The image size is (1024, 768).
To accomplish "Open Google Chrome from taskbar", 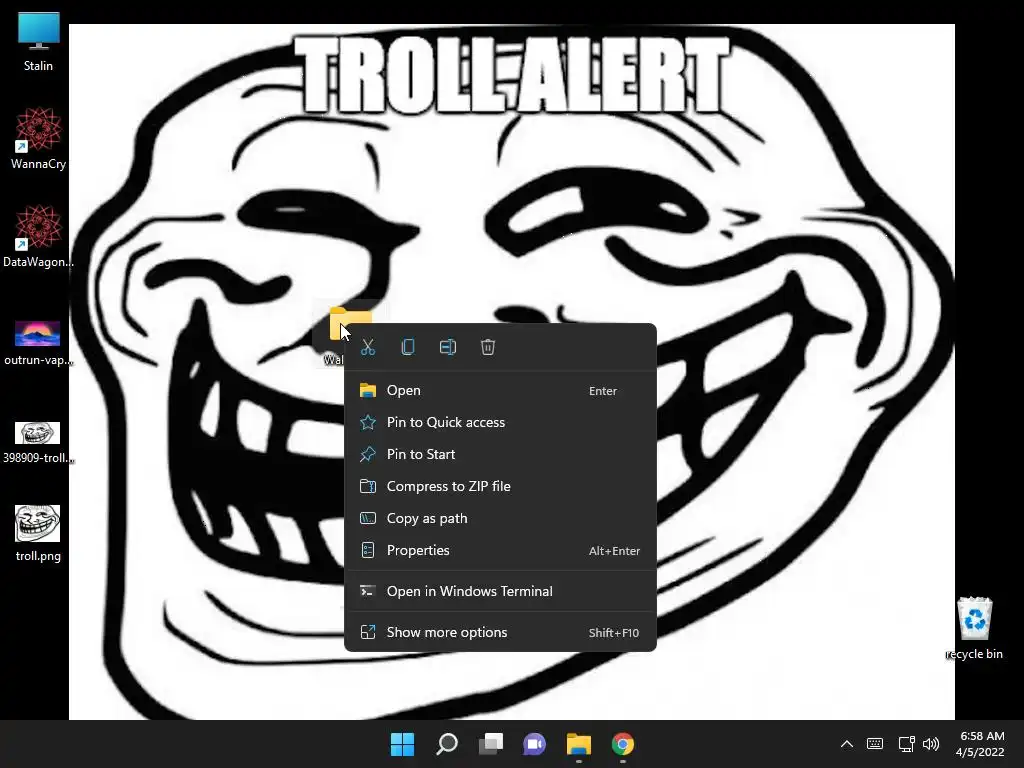I will coord(623,744).
